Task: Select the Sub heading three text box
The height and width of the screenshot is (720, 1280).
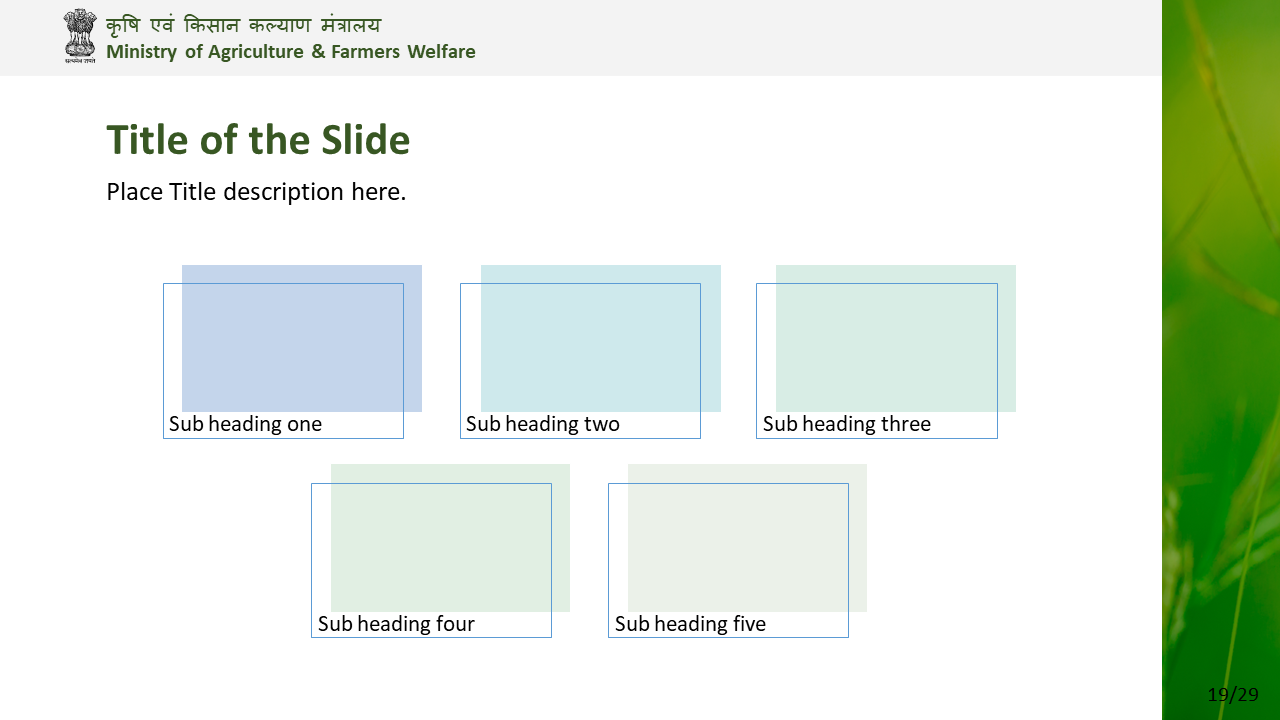Action: pos(877,361)
